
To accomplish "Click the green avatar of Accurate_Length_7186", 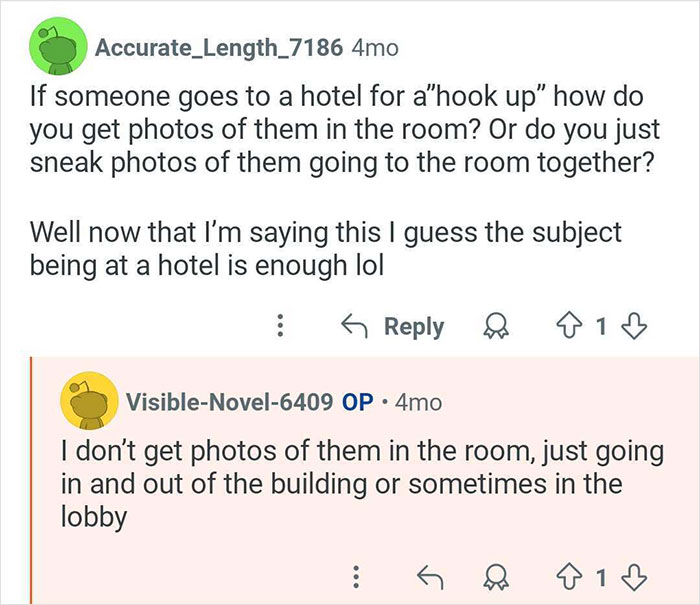I will (53, 47).
